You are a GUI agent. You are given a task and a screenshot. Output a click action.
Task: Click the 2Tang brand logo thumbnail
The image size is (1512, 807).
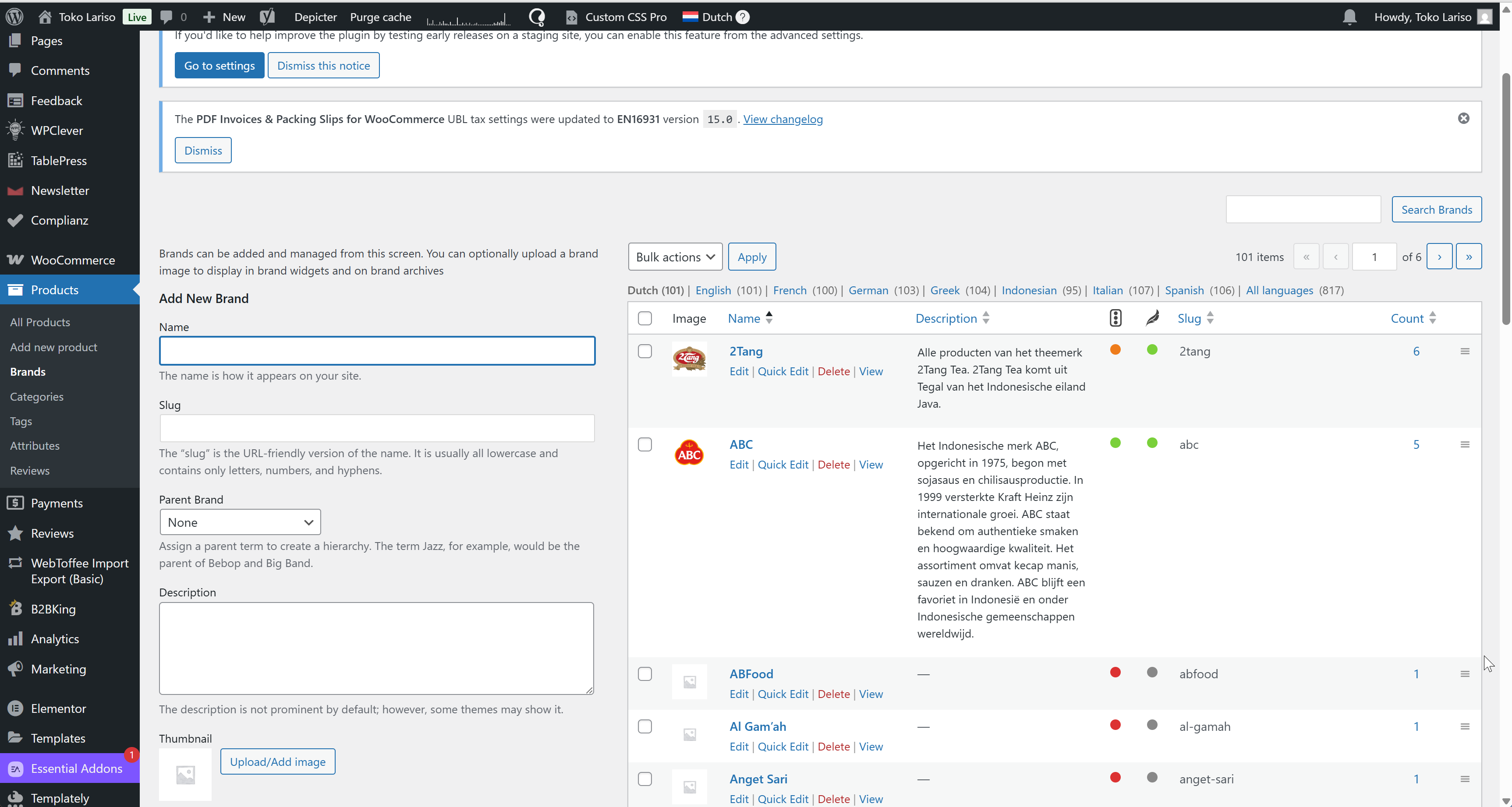click(689, 358)
